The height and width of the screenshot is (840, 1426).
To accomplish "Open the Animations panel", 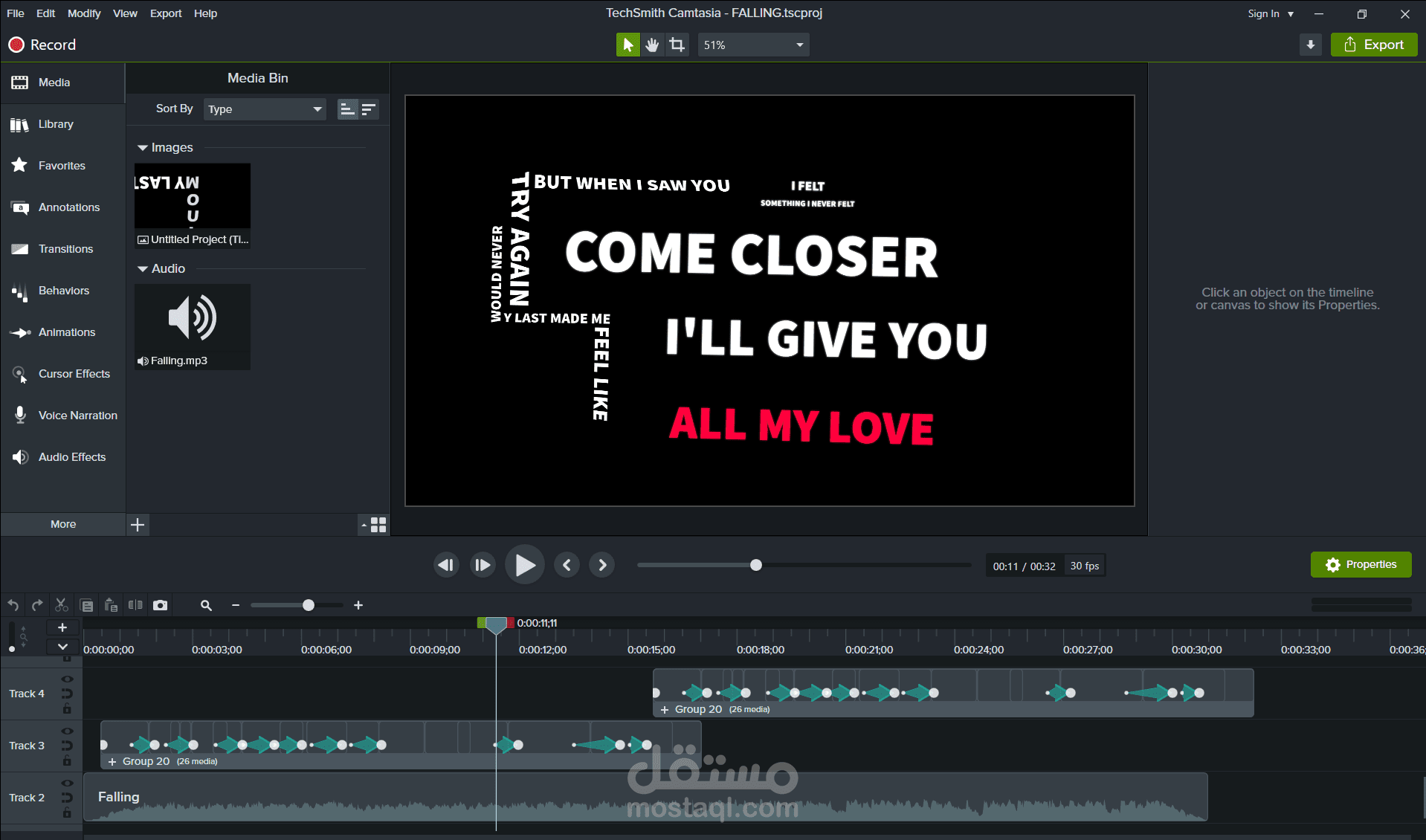I will click(63, 332).
